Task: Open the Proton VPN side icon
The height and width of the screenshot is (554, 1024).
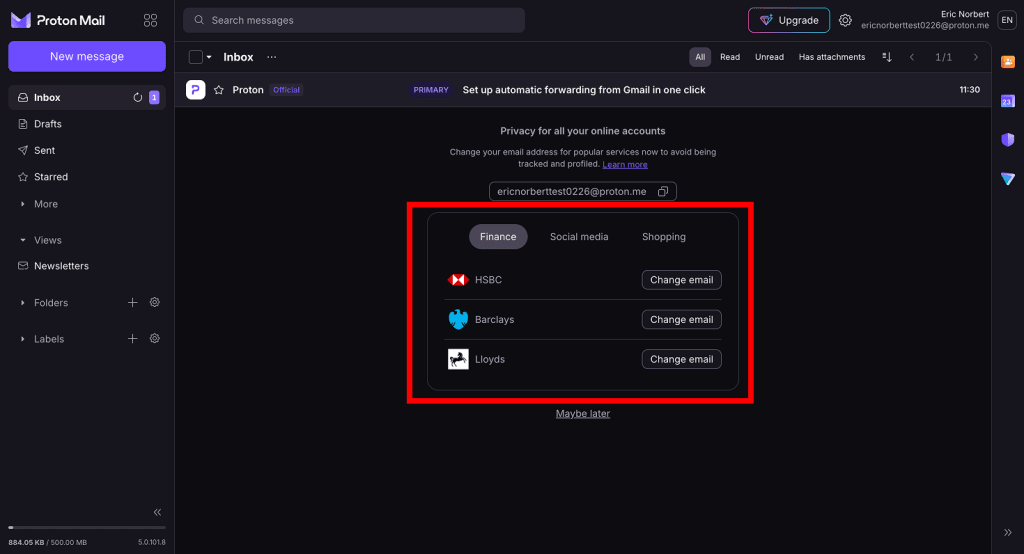Action: click(1008, 178)
